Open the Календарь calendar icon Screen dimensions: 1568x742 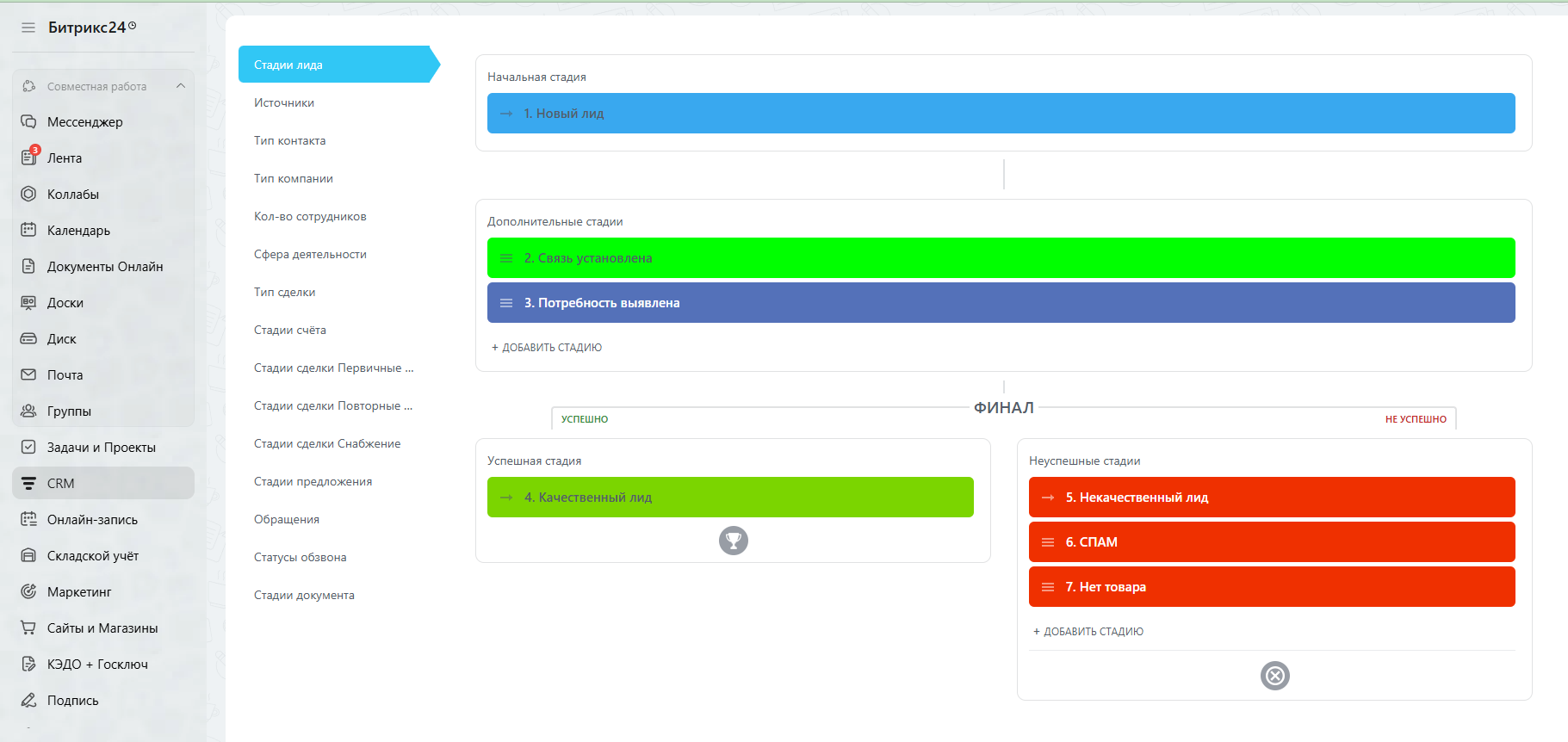pyautogui.click(x=28, y=230)
